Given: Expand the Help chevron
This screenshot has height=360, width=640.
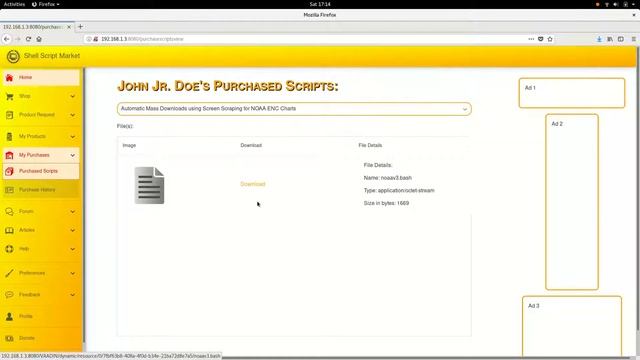Looking at the screenshot, I should [73, 249].
